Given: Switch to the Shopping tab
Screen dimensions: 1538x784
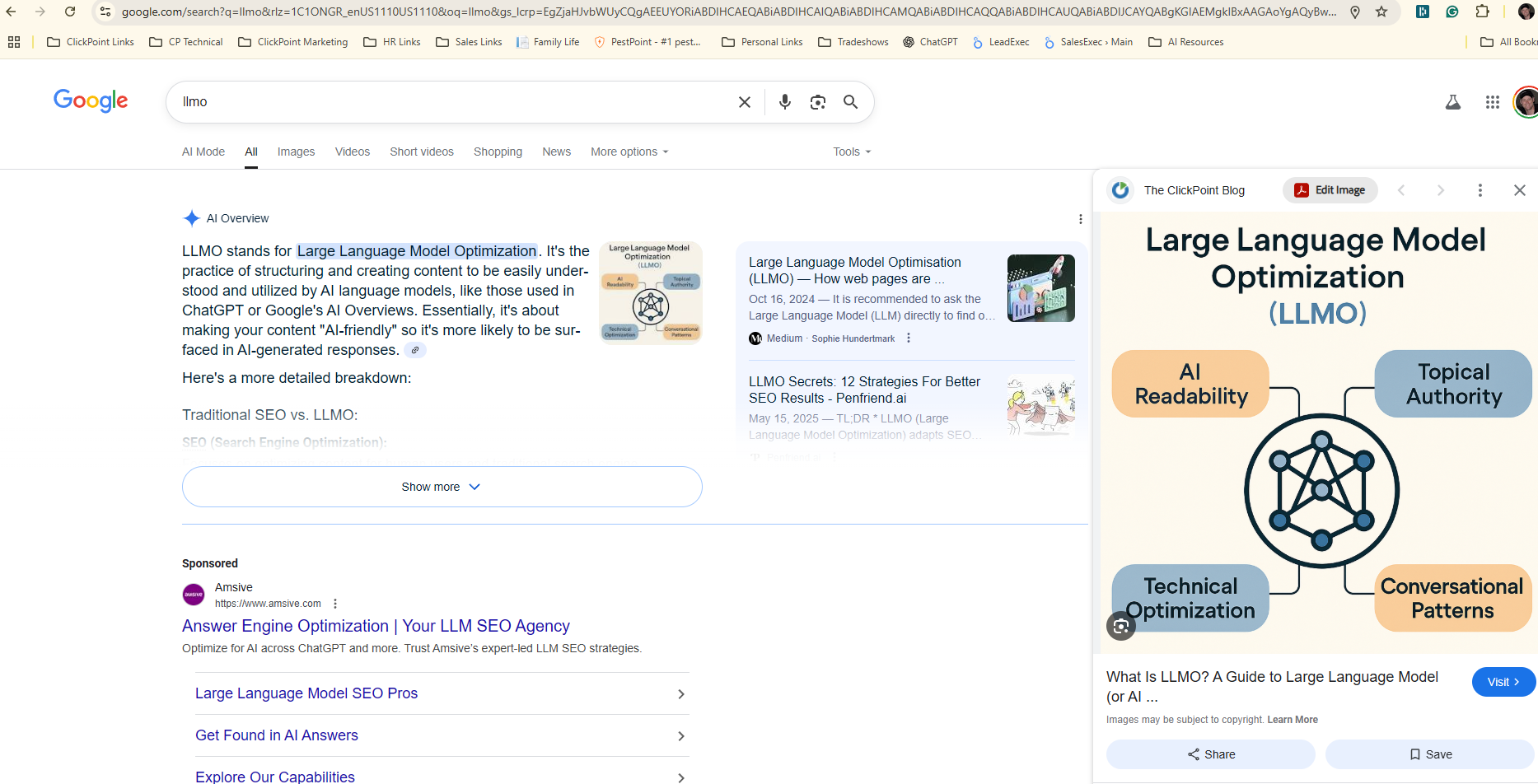Looking at the screenshot, I should coord(498,152).
